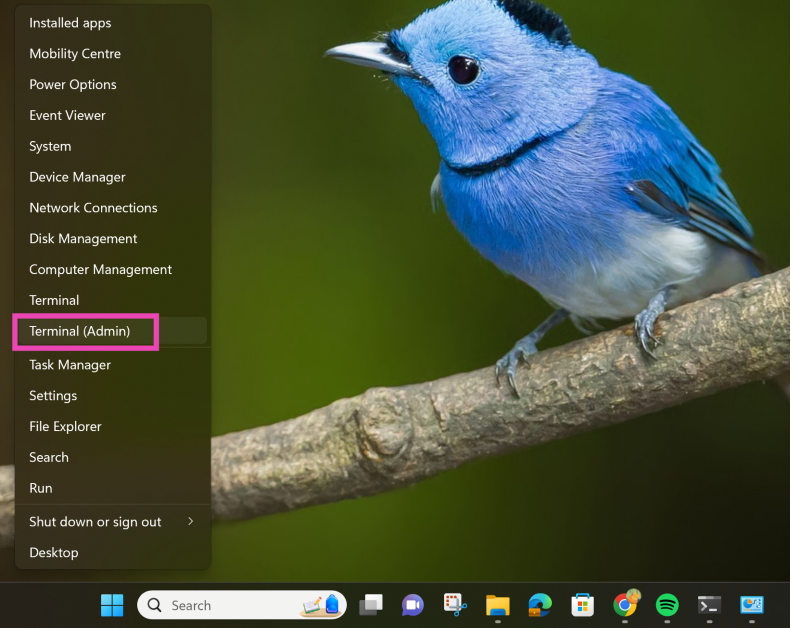Screen dimensions: 791x628
Task: Open Spotify from taskbar
Action: click(667, 605)
